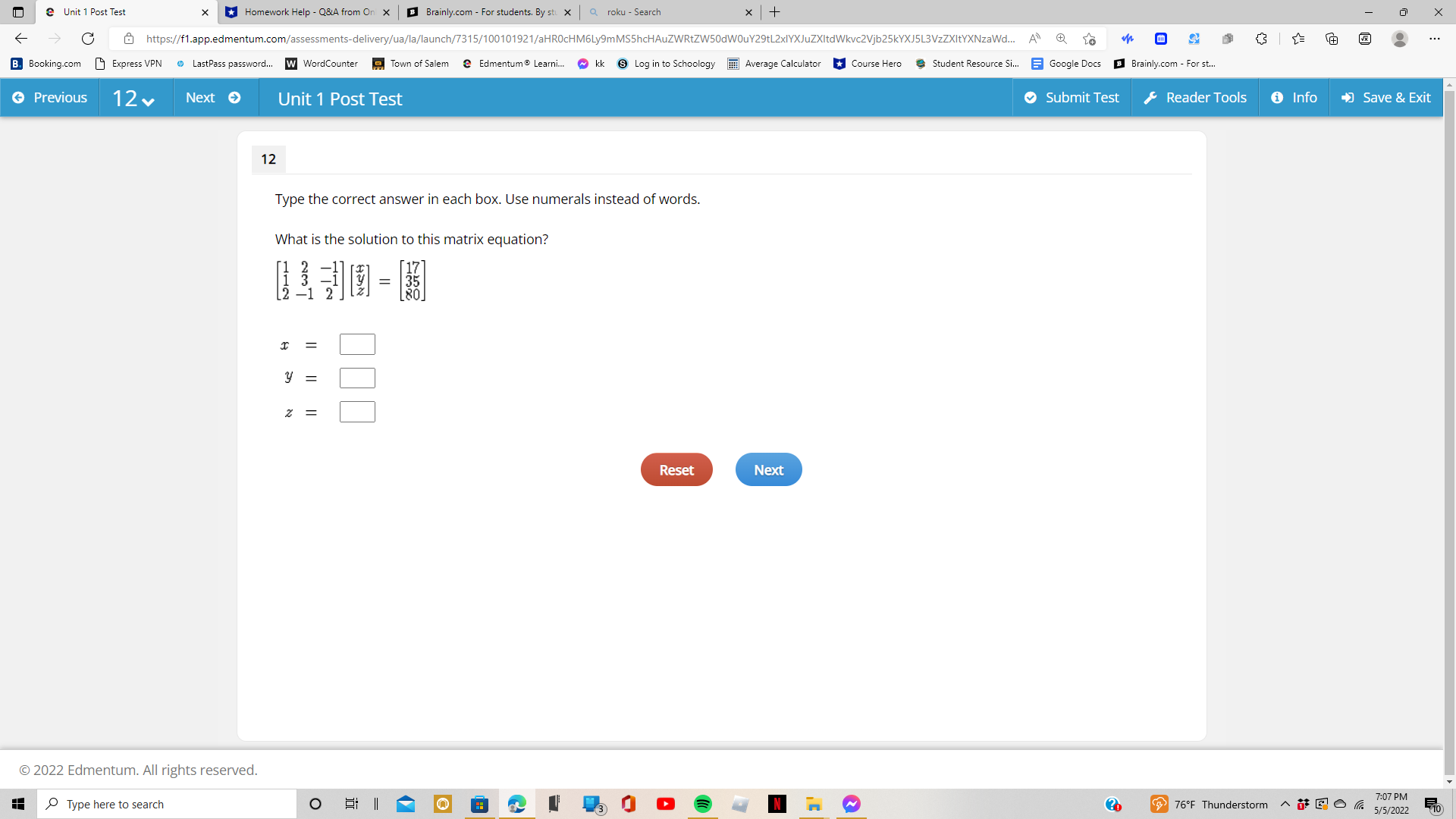Click the Save & Exit icon
This screenshot has height=819, width=1456.
pos(1348,97)
